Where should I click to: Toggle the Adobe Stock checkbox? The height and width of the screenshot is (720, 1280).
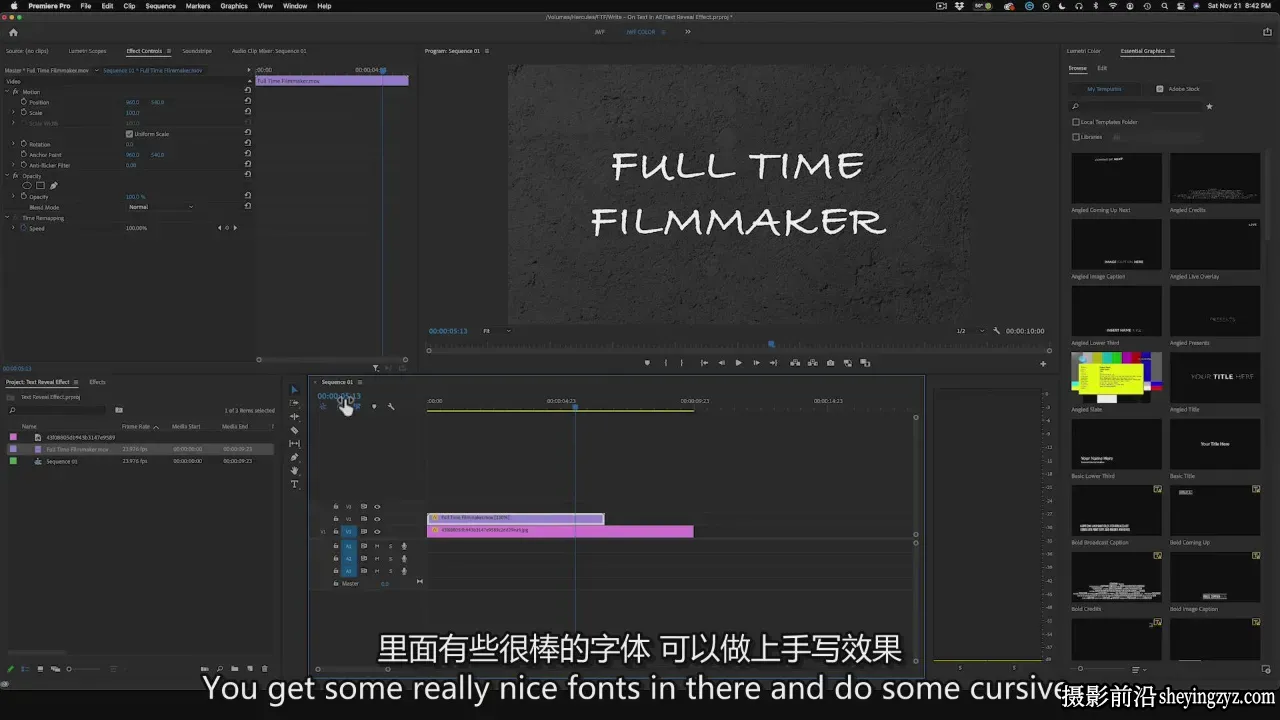pyautogui.click(x=1160, y=89)
